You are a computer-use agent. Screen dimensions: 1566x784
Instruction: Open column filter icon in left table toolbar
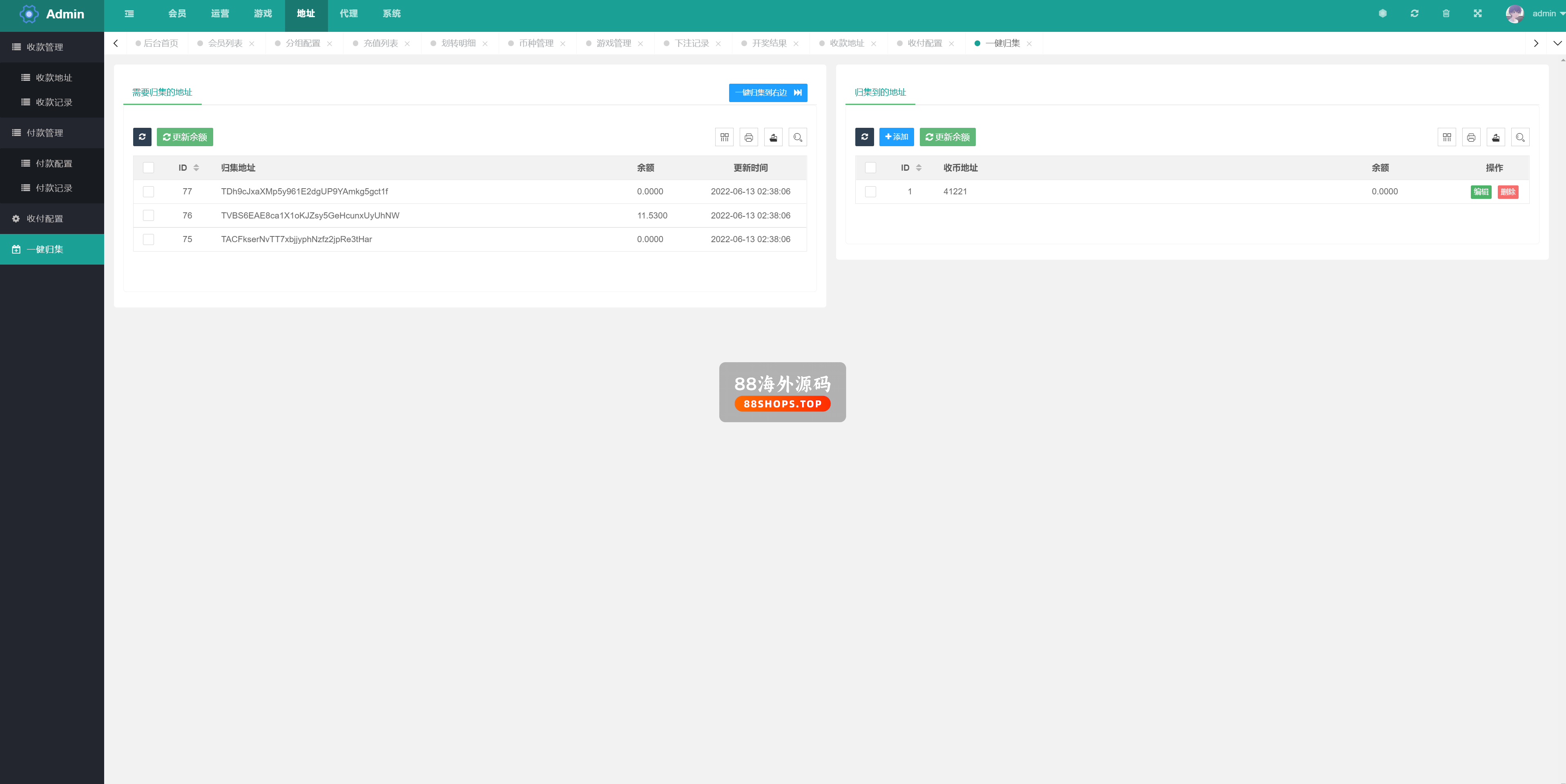tap(724, 137)
